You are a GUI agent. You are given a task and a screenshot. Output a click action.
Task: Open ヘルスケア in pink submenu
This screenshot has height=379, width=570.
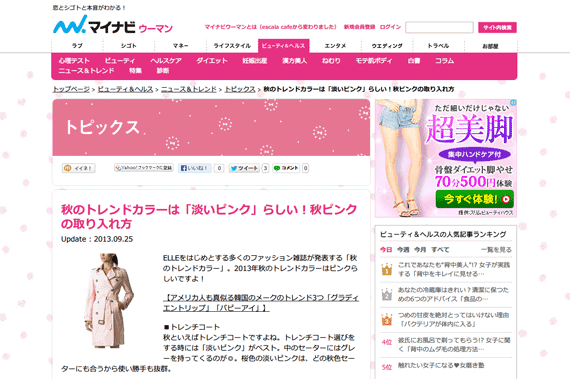[x=166, y=61]
